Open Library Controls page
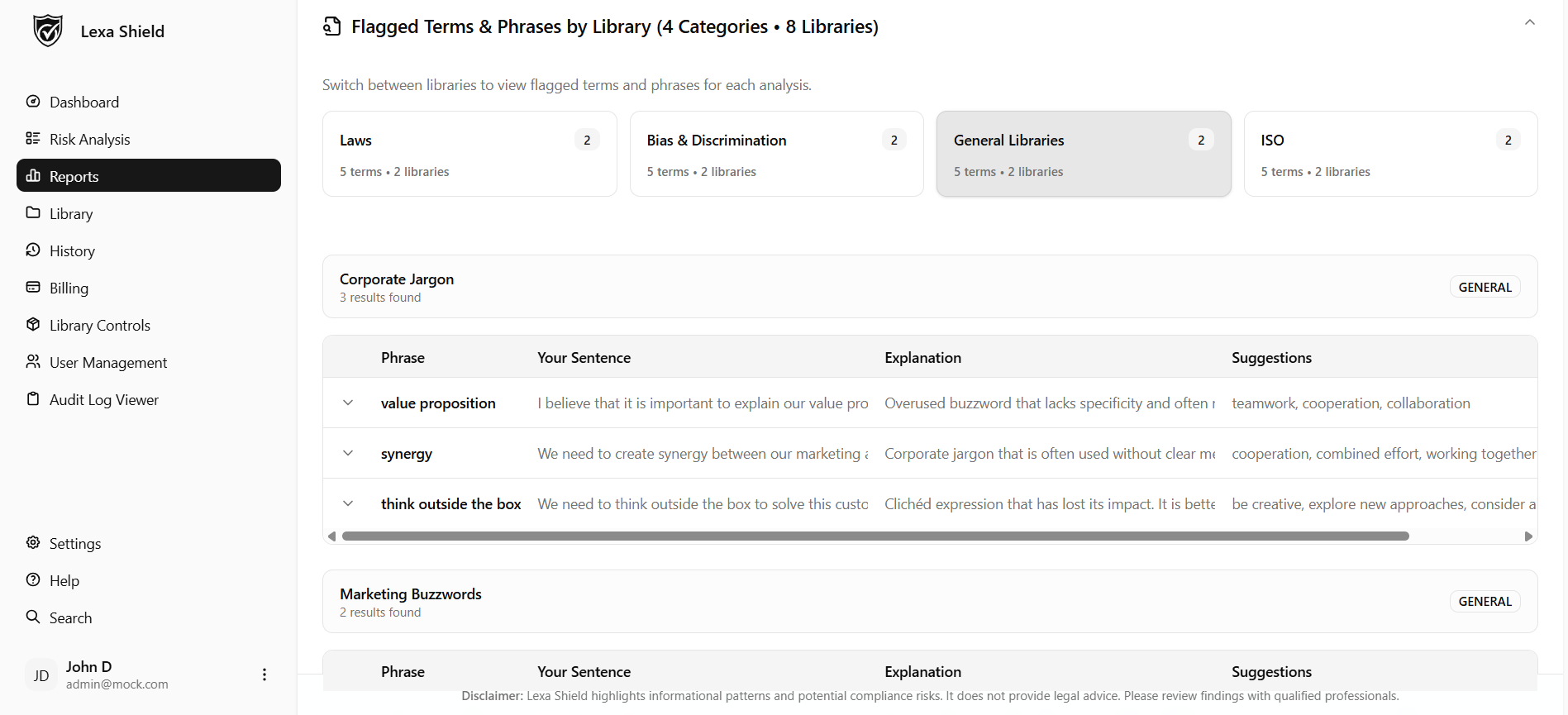Image resolution: width=1568 pixels, height=715 pixels. coord(149,325)
